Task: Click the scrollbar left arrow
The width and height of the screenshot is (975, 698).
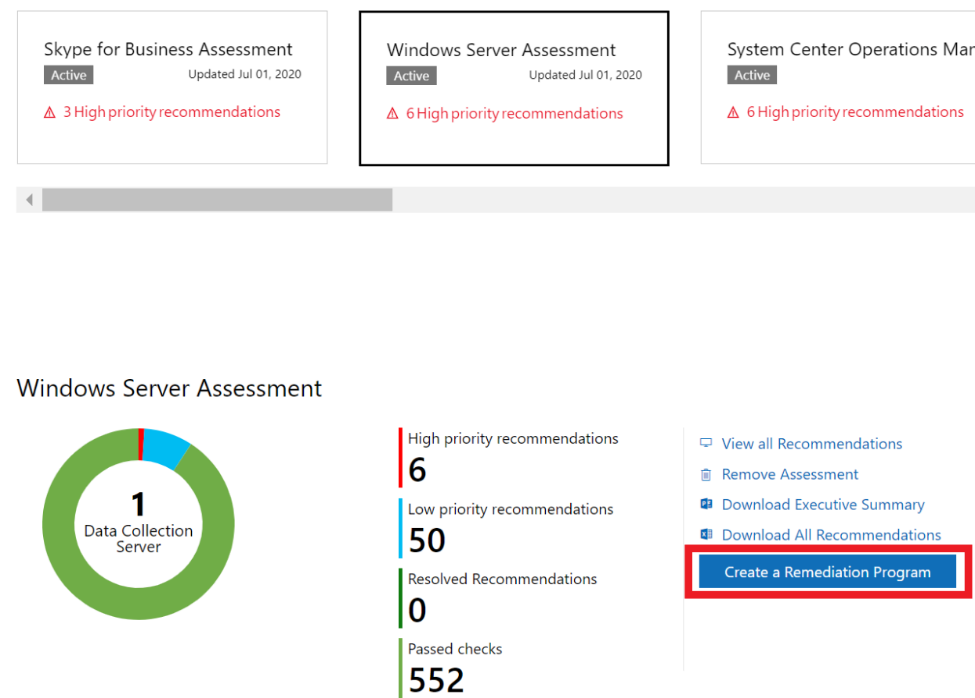Action: click(29, 200)
